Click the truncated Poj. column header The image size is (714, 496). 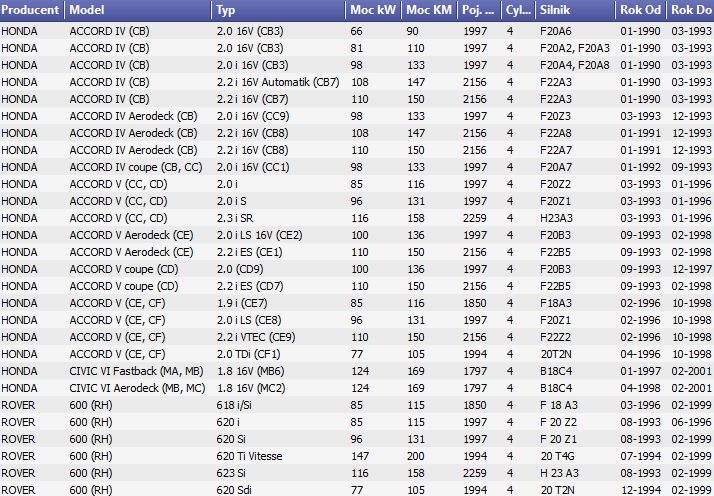[x=479, y=10]
